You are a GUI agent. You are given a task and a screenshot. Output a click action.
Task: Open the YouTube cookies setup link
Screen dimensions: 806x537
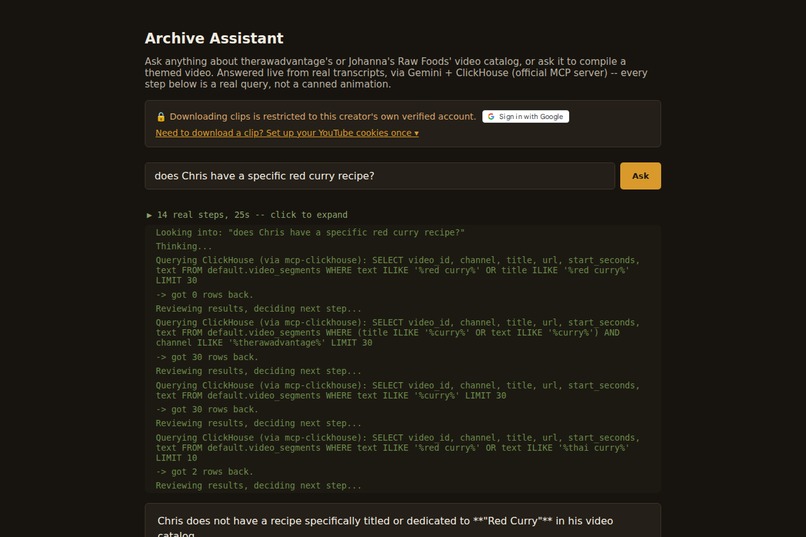(x=287, y=133)
